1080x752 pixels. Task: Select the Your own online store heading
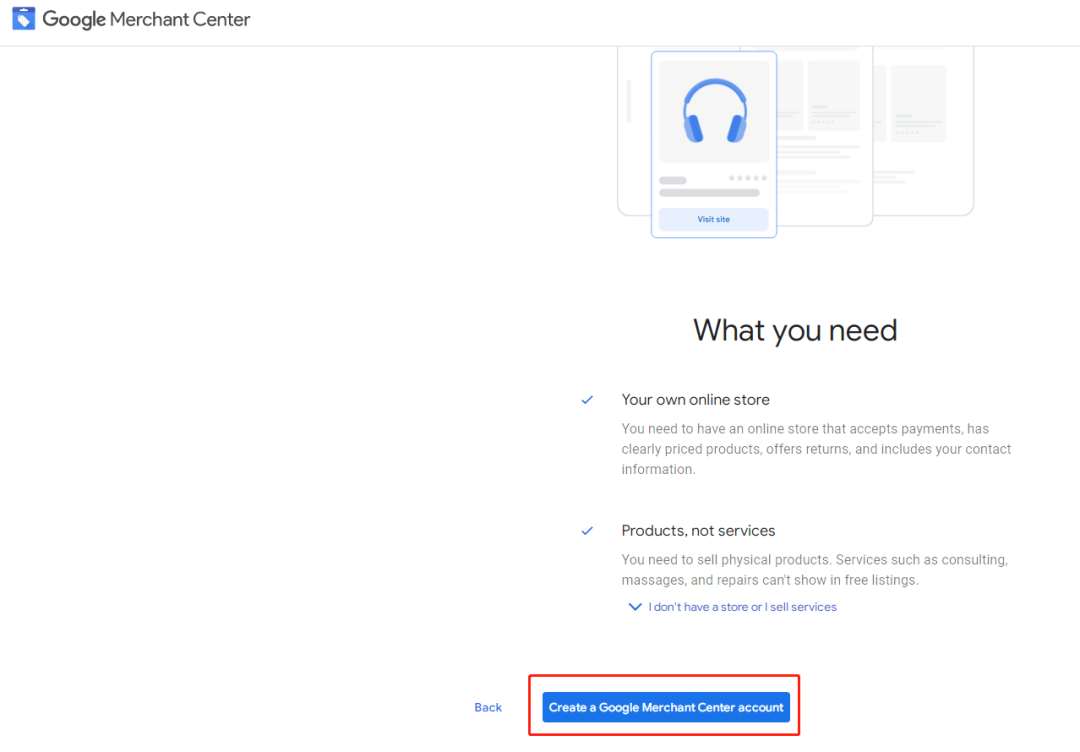coord(696,399)
